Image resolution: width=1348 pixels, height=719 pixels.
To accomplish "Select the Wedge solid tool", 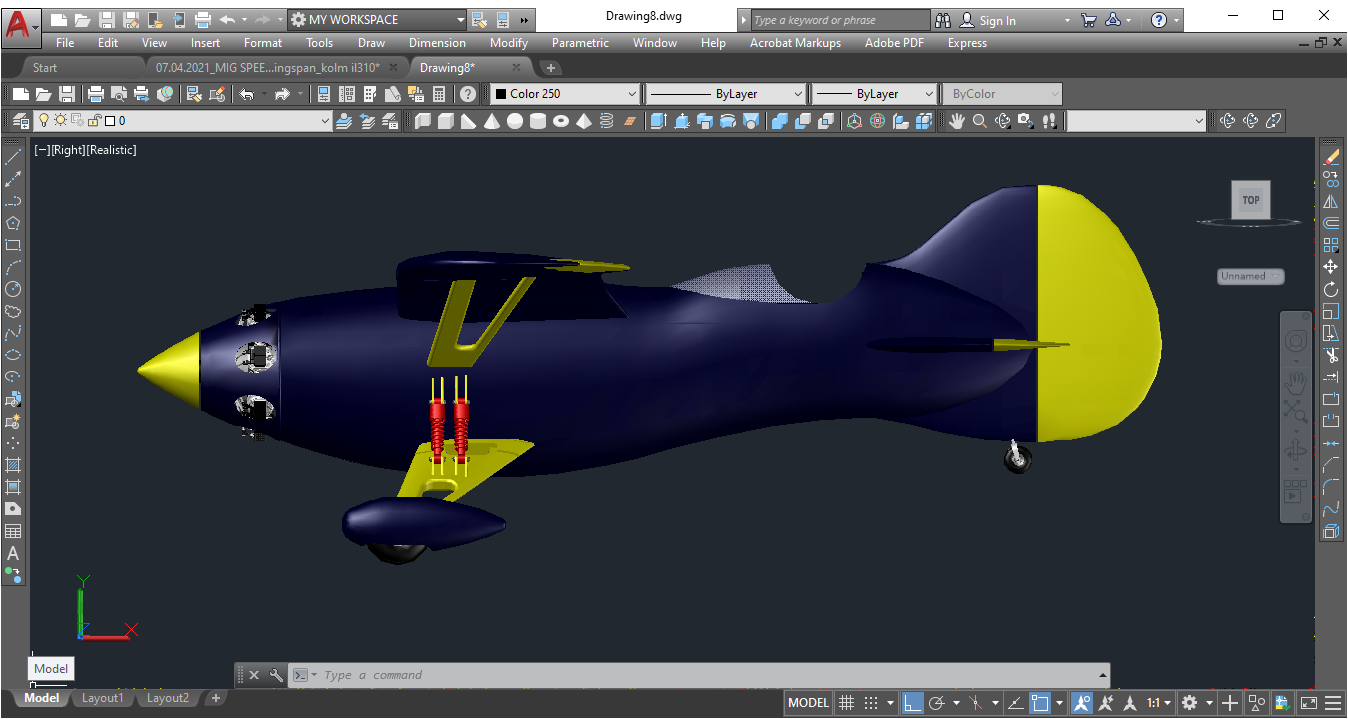I will [469, 121].
